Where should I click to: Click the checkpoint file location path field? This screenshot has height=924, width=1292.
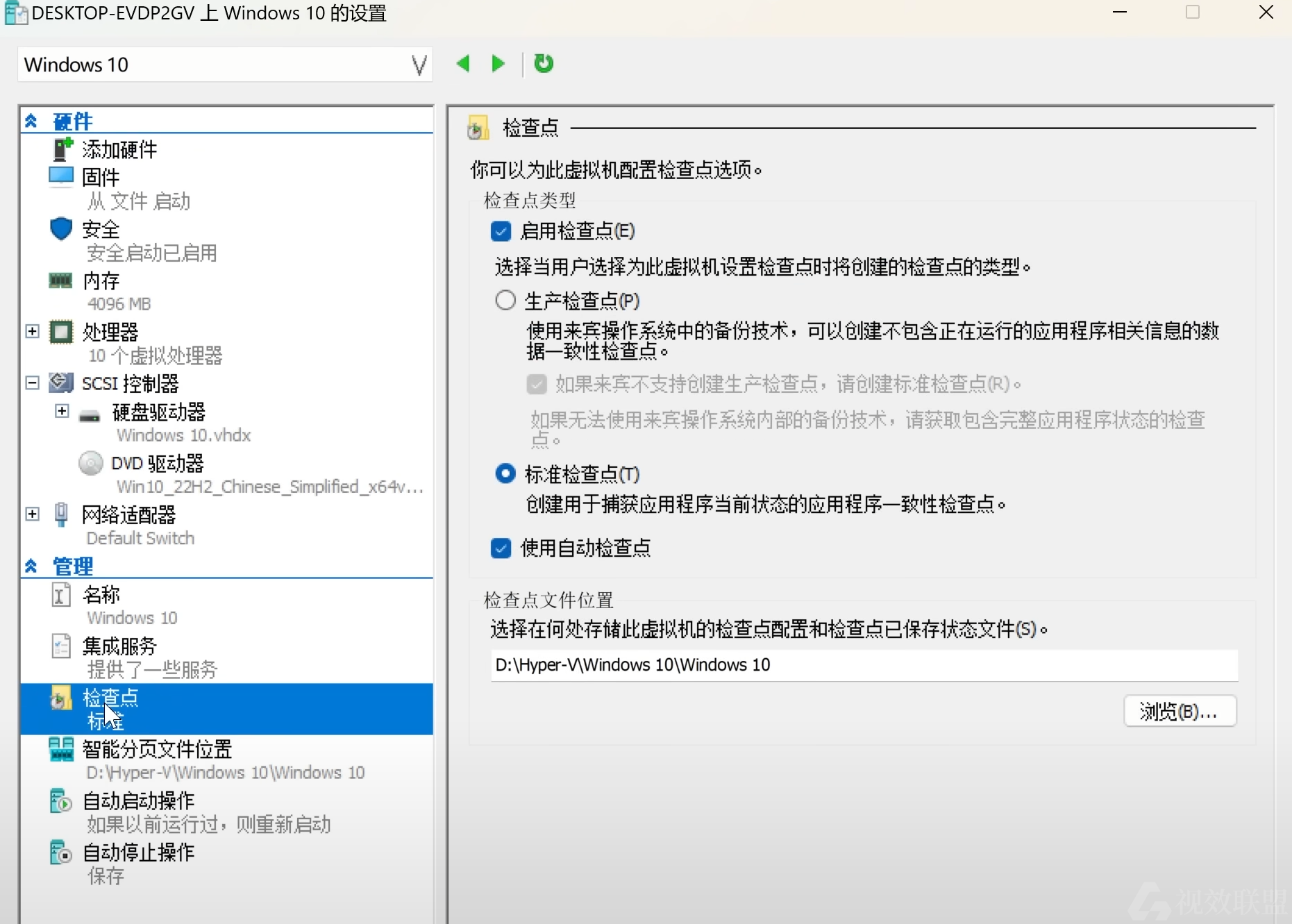pos(864,665)
